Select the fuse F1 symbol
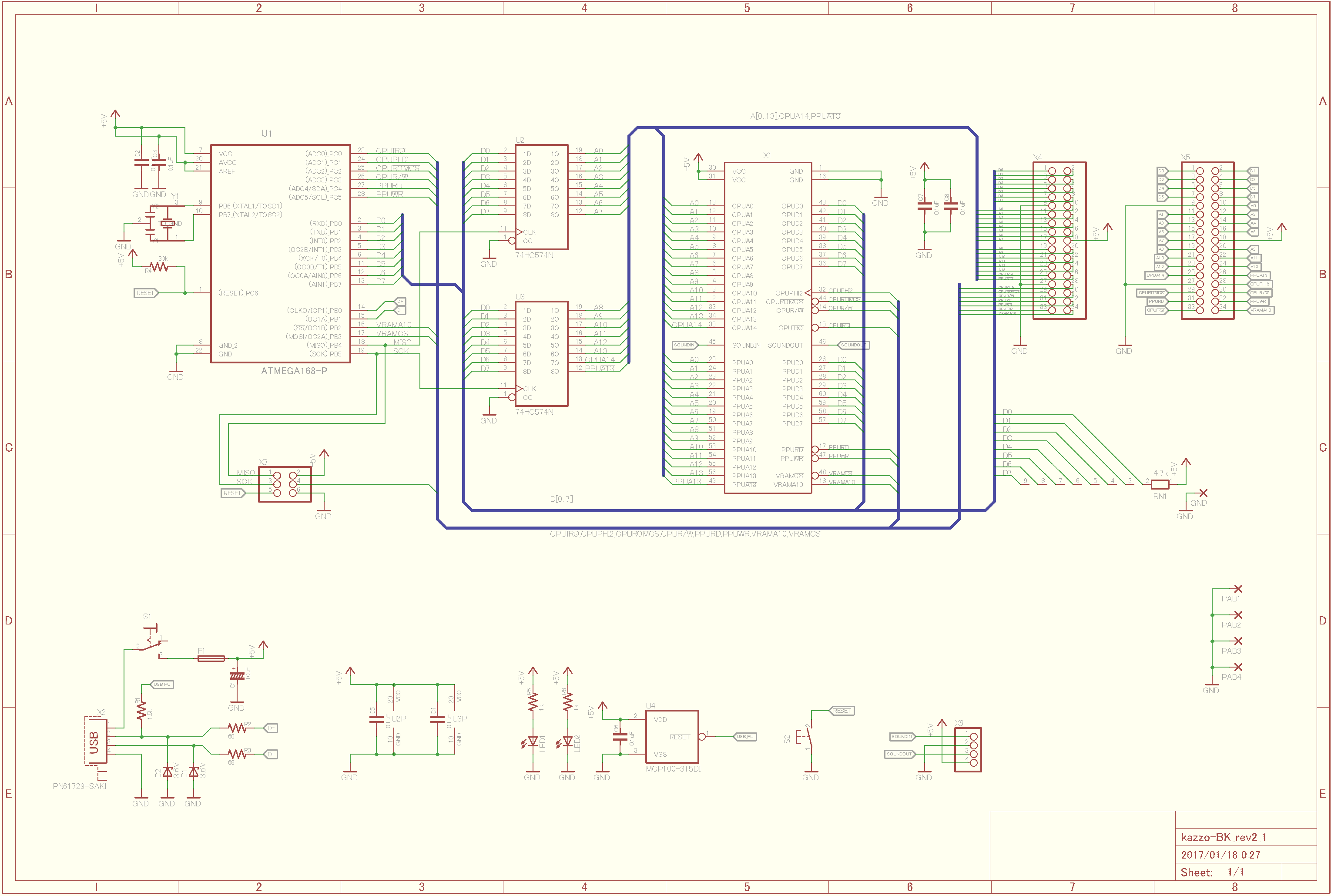Viewport: 1331px width, 896px height. click(x=211, y=658)
